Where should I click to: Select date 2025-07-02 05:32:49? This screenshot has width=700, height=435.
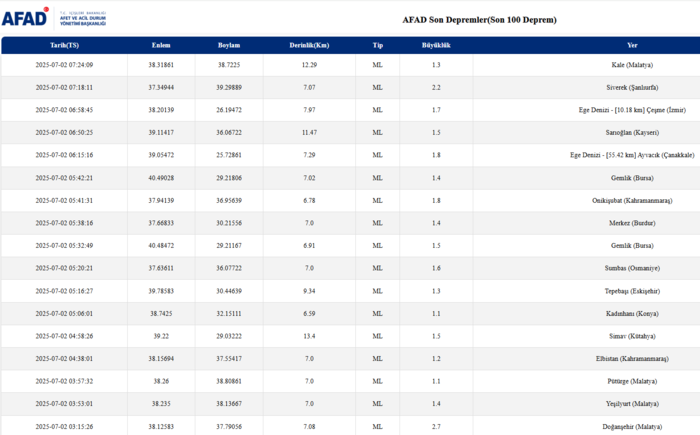click(64, 246)
